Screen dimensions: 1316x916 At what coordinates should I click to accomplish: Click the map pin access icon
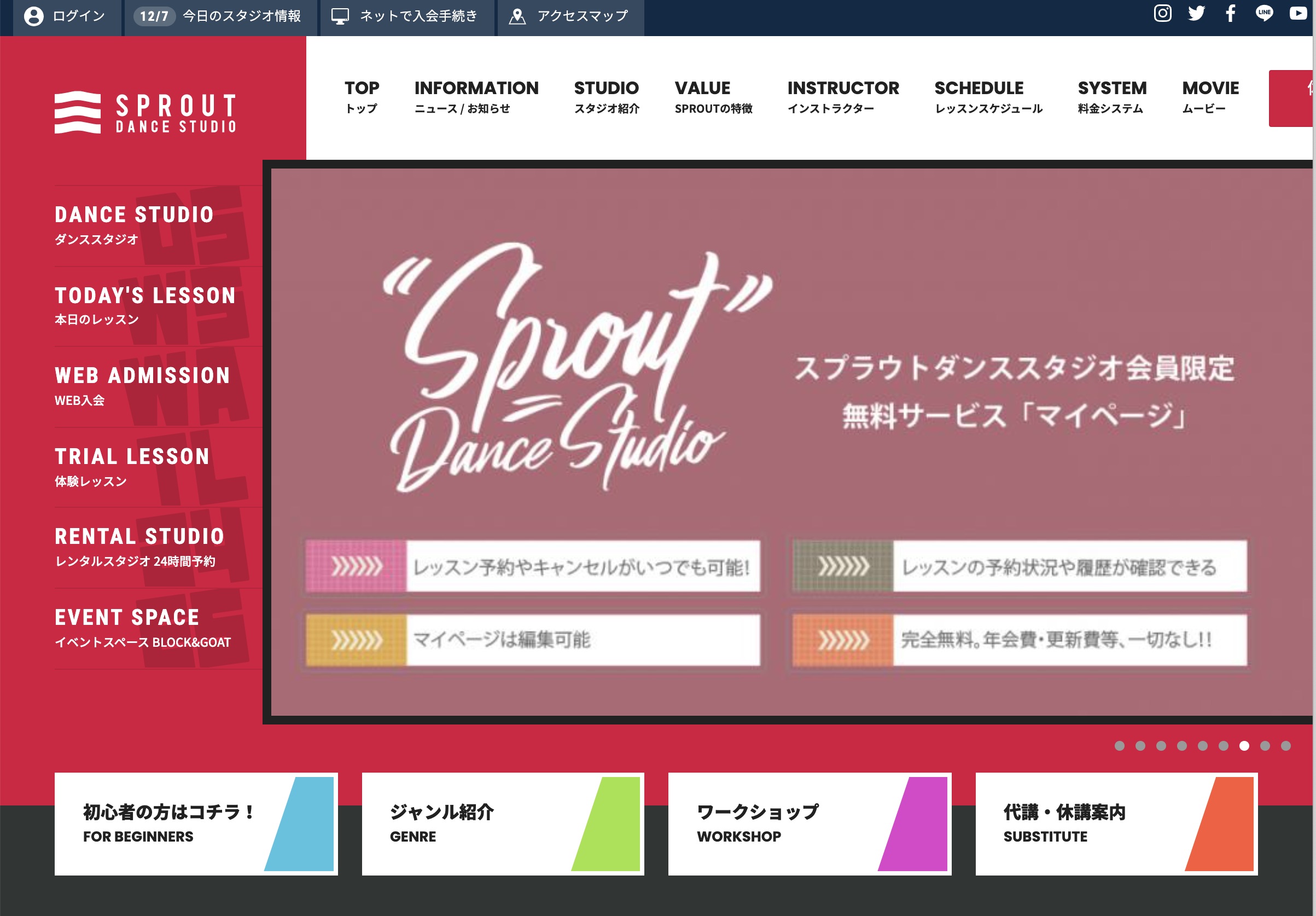517,16
